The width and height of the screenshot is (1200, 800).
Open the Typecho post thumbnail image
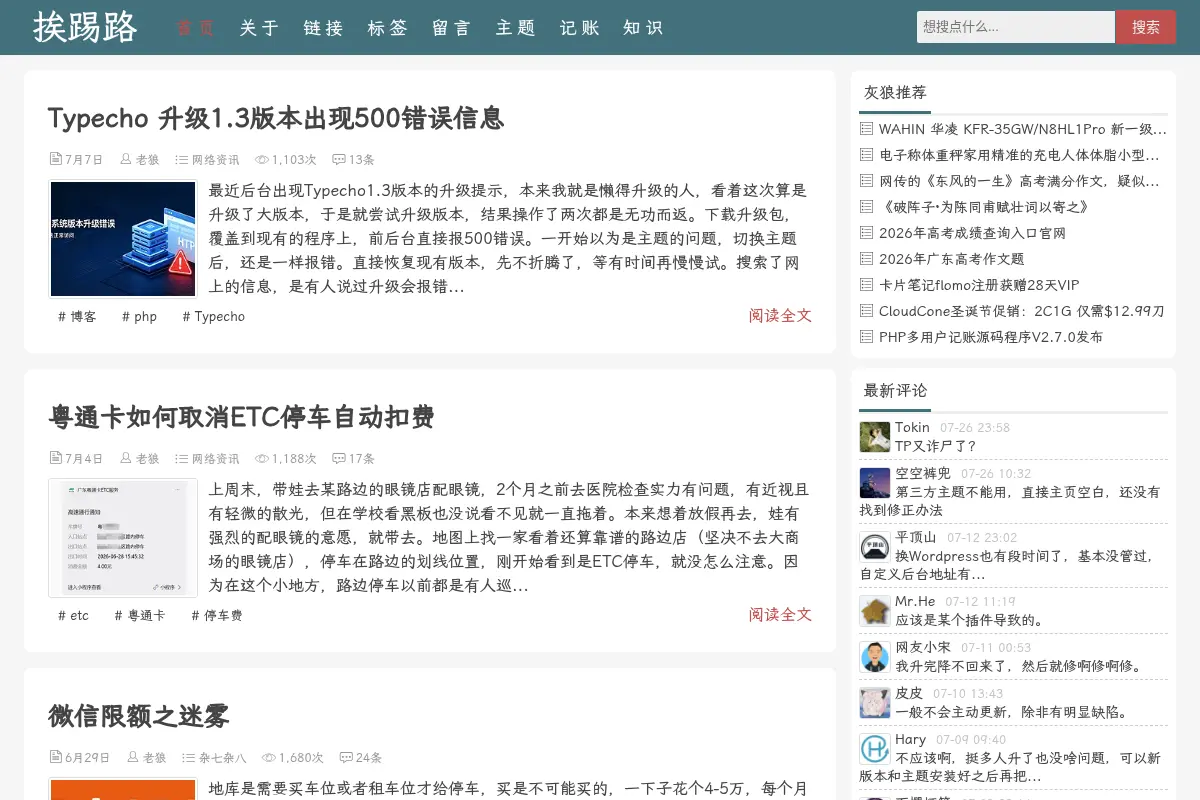pyautogui.click(x=123, y=239)
